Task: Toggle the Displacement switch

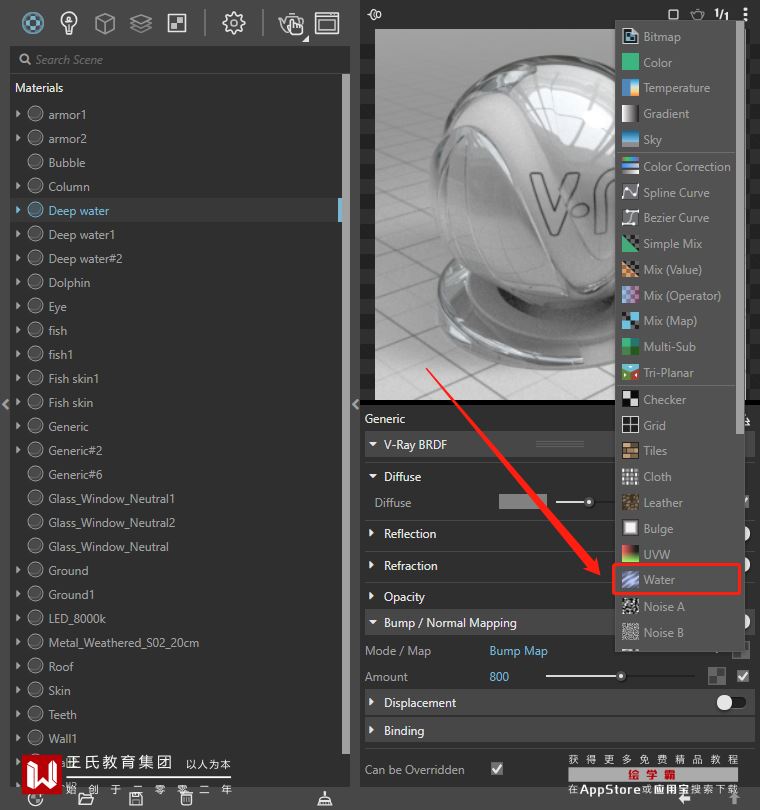Action: coord(731,702)
